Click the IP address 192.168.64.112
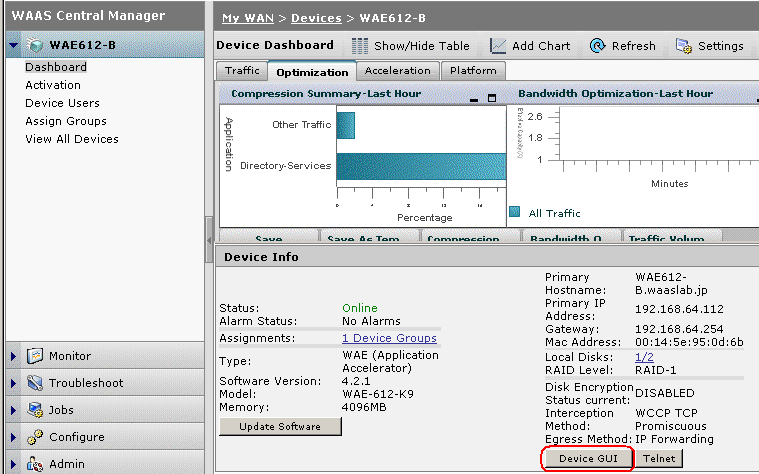This screenshot has width=759, height=474. pos(679,309)
